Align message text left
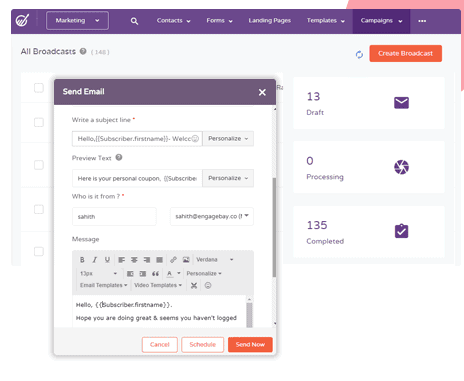The width and height of the screenshot is (464, 381). pyautogui.click(x=122, y=260)
